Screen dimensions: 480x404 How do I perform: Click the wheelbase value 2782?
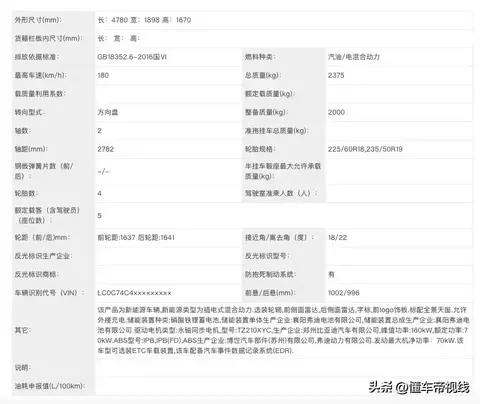(x=106, y=149)
